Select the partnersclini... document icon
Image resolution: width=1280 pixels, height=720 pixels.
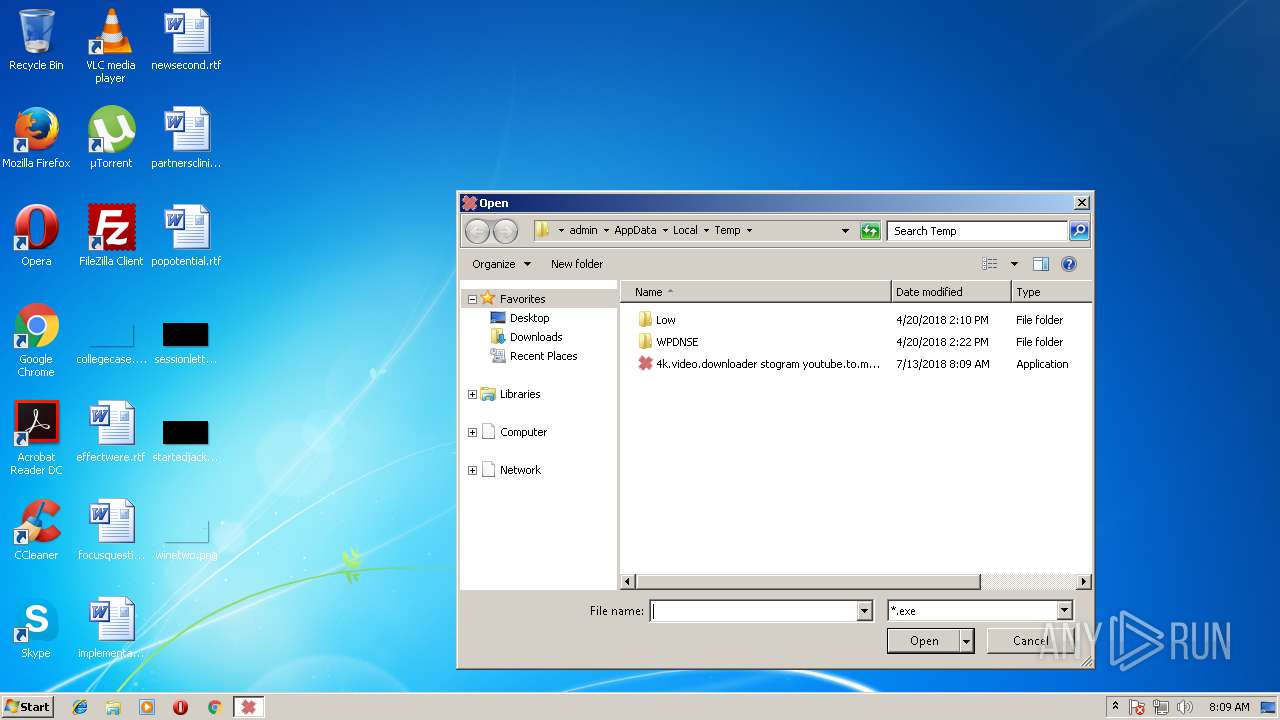pos(186,138)
